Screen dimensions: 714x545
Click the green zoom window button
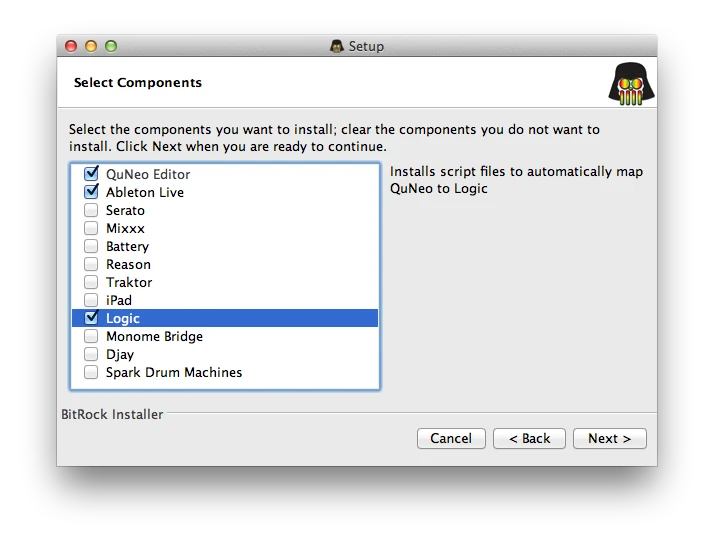click(x=111, y=46)
